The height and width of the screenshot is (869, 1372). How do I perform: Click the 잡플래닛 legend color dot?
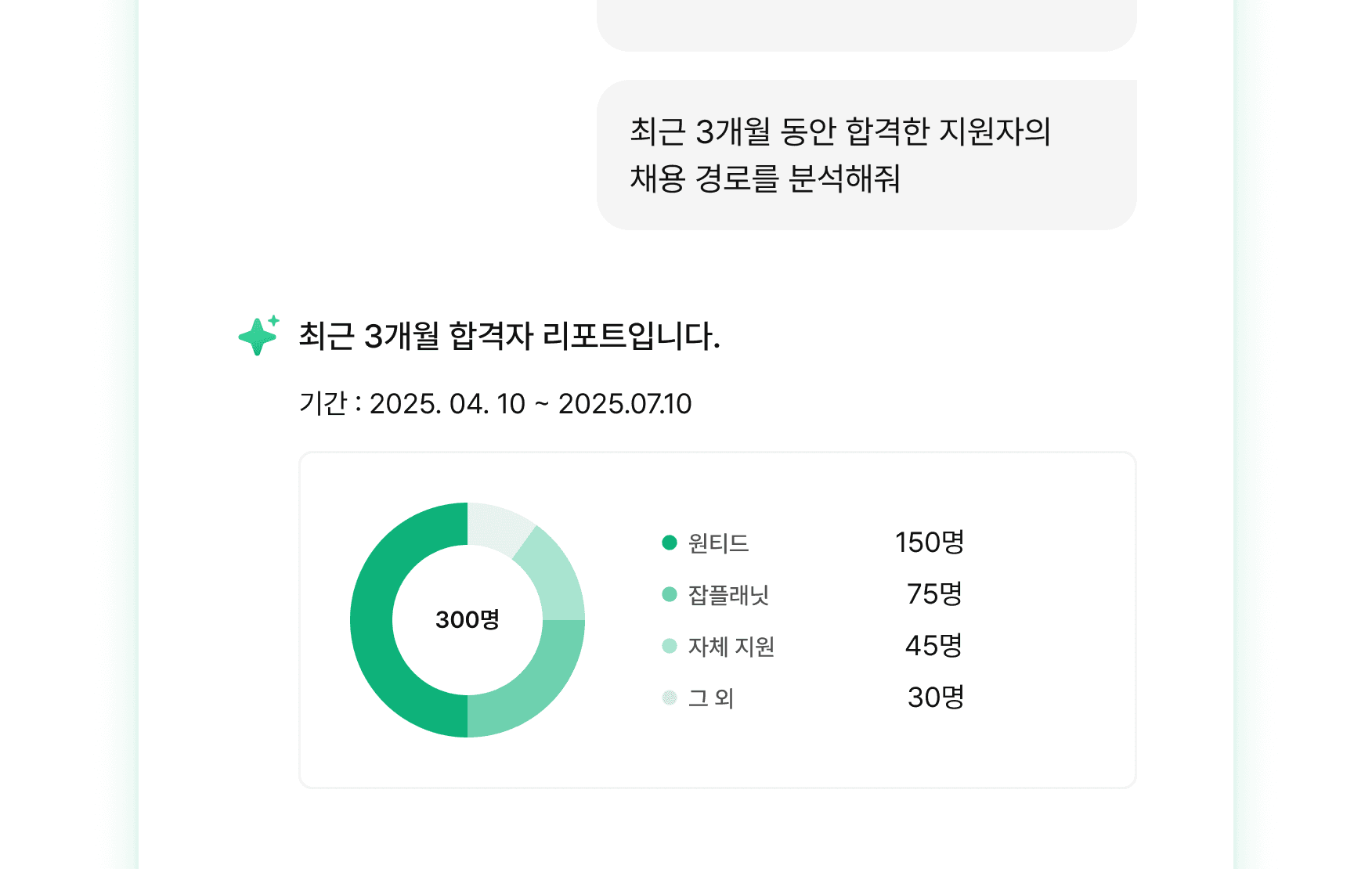(670, 594)
